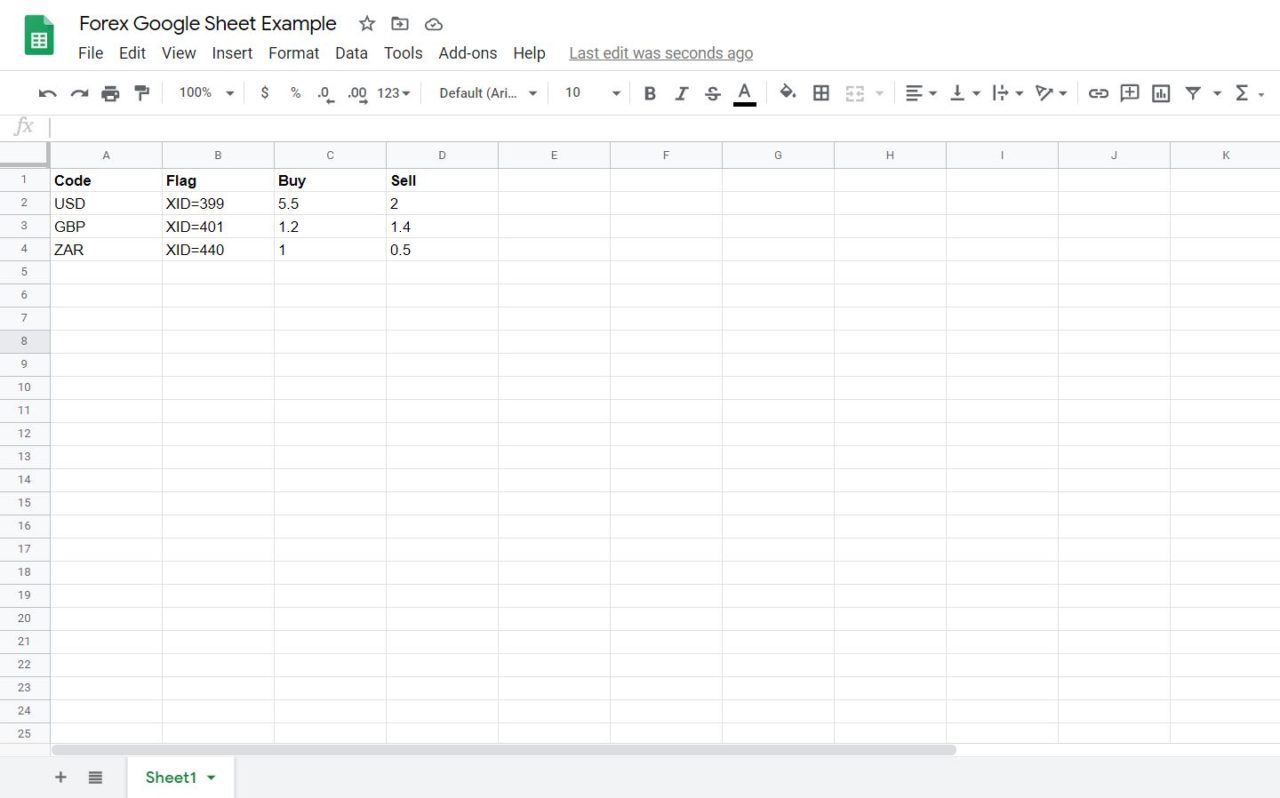Open the Sheet1 tab menu
The width and height of the screenshot is (1280, 798).
(x=210, y=777)
